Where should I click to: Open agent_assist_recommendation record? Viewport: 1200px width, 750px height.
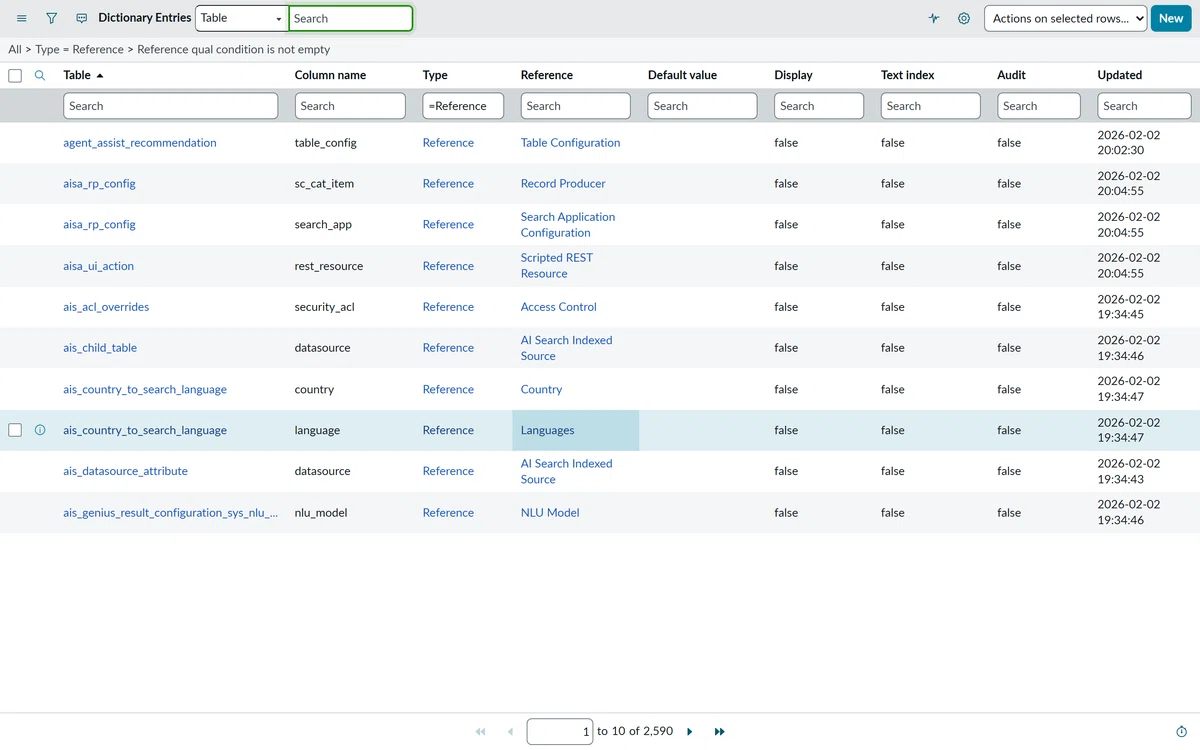(x=140, y=143)
